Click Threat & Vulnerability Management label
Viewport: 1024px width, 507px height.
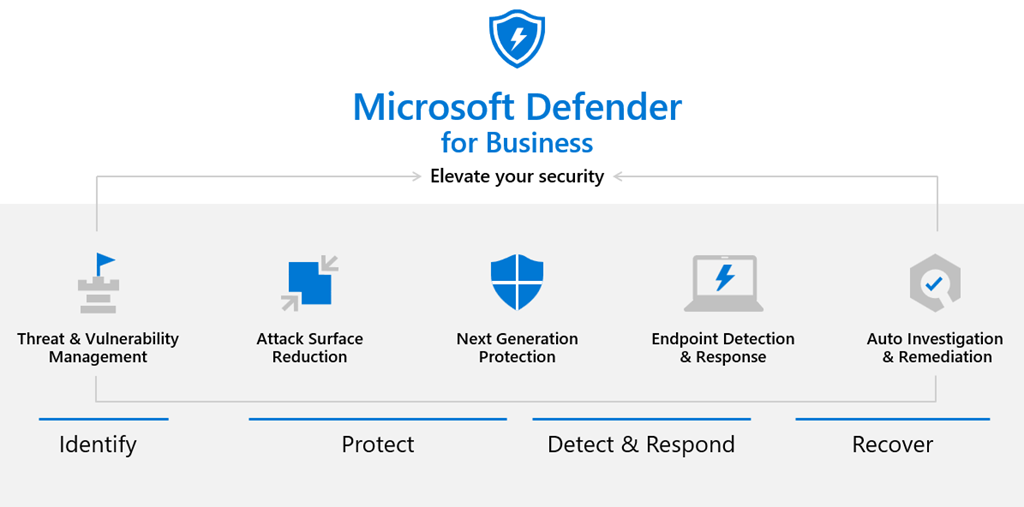98,348
